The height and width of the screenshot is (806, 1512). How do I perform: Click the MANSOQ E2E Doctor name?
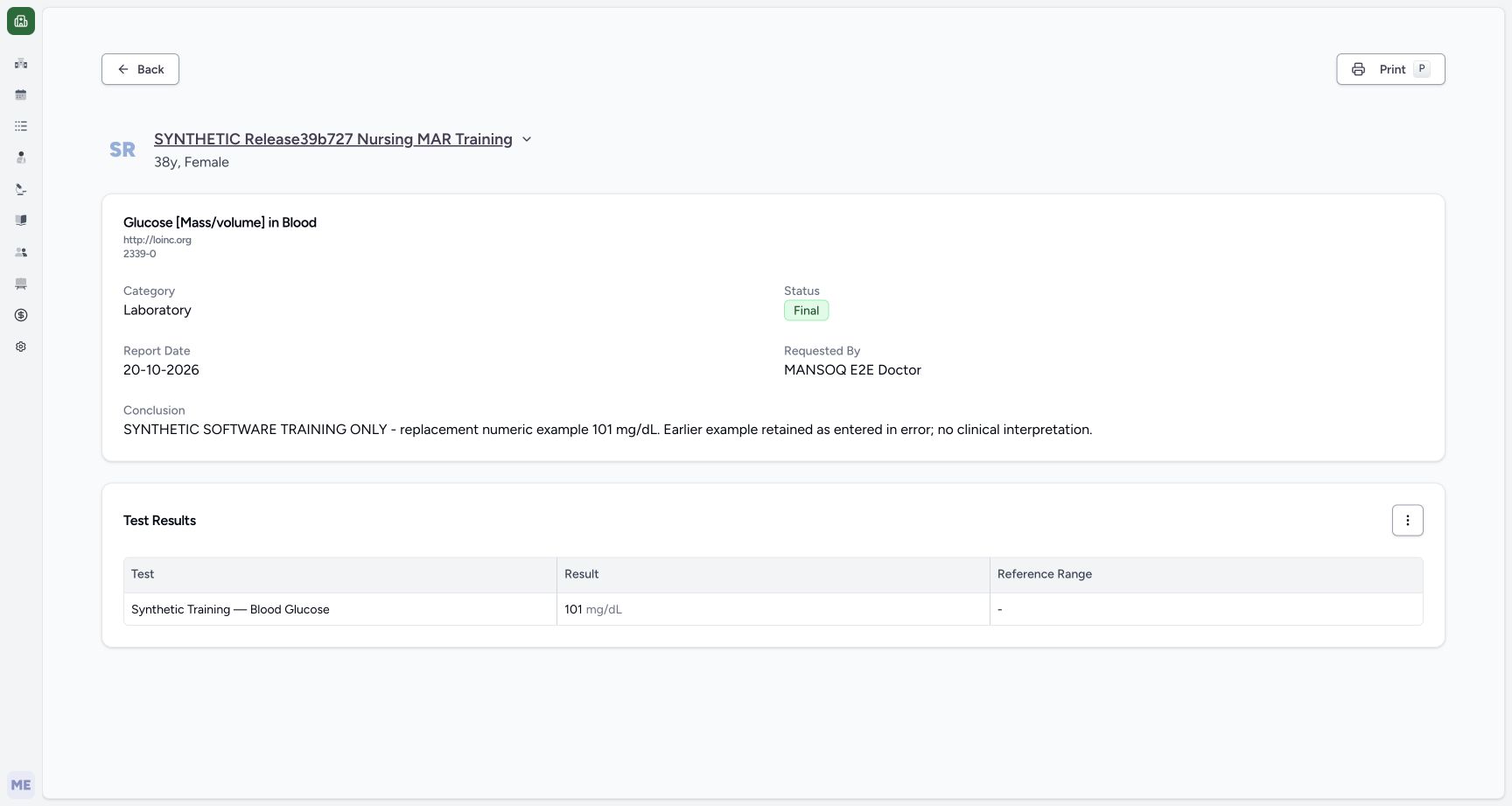[852, 370]
